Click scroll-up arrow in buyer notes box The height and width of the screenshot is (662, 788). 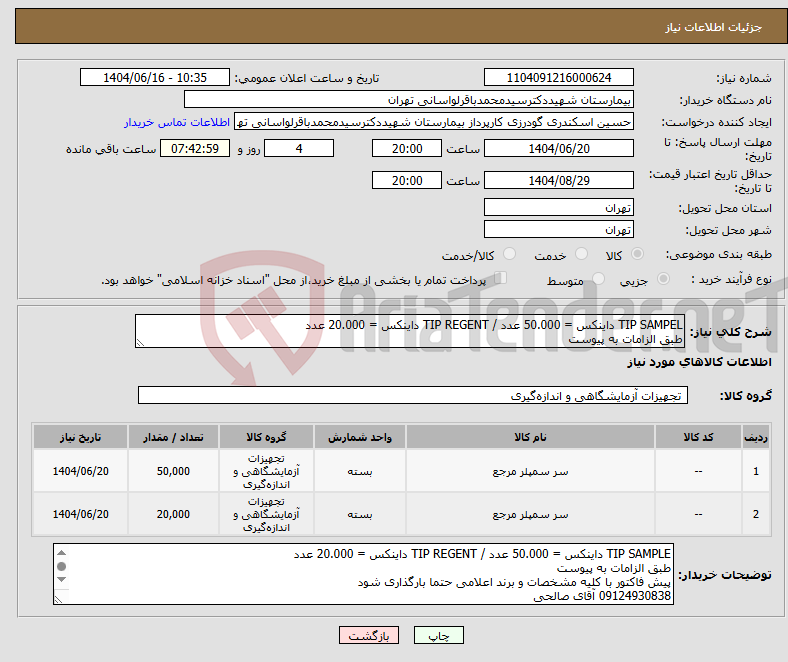61,552
